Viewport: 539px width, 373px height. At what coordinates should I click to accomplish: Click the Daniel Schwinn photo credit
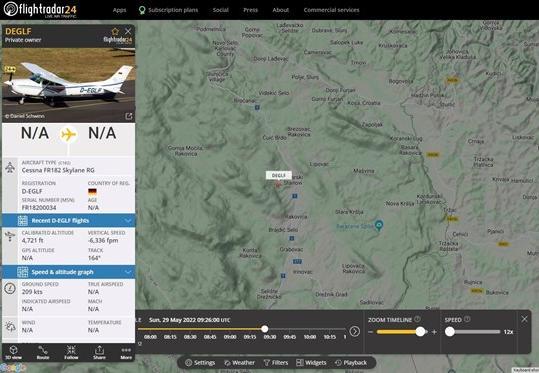(x=25, y=116)
